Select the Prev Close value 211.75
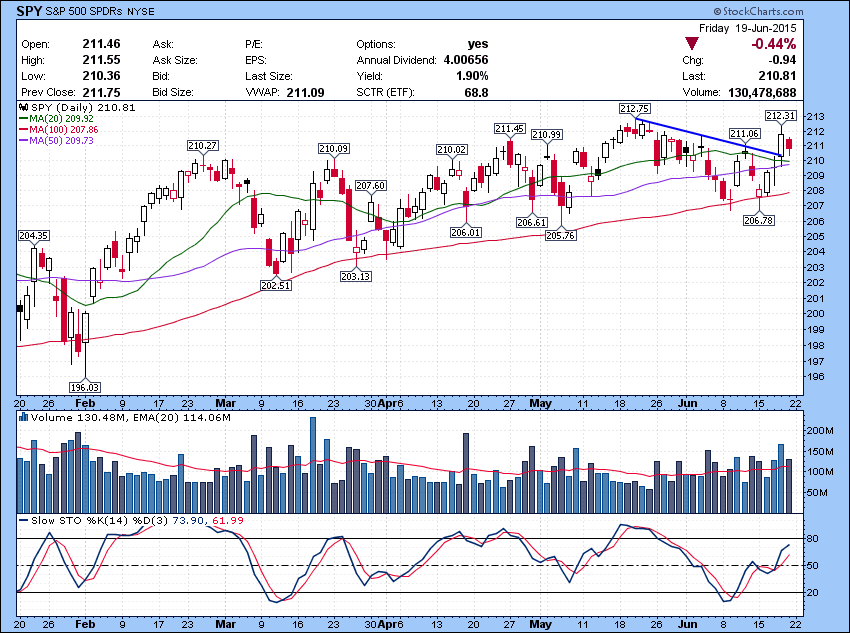This screenshot has height=633, width=850. (101, 92)
